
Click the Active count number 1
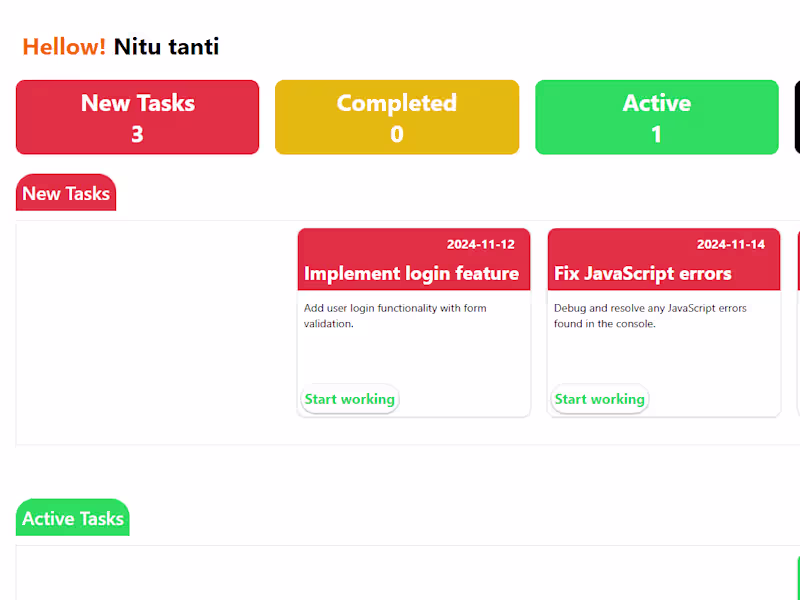[x=656, y=134]
